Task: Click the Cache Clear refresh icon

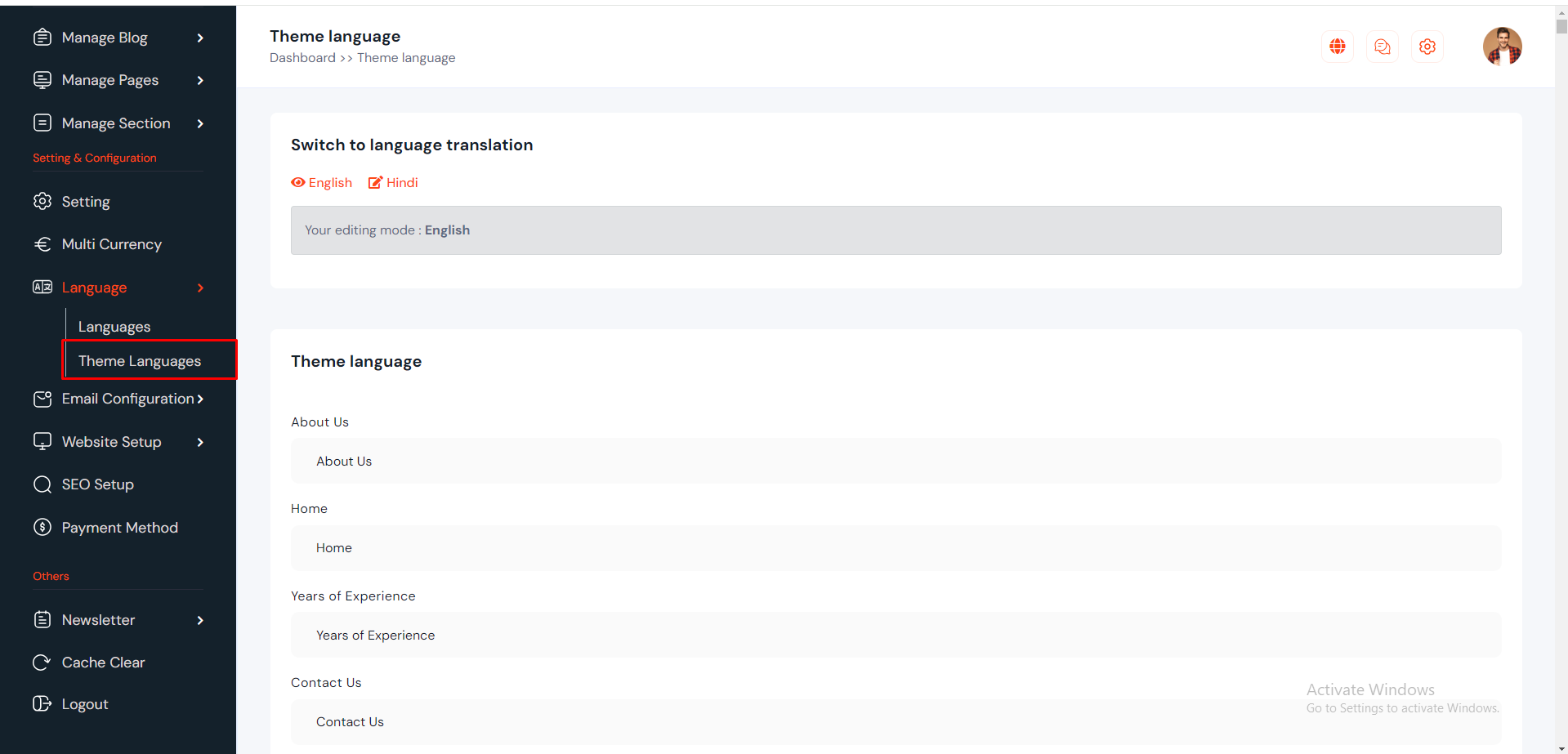Action: point(42,663)
